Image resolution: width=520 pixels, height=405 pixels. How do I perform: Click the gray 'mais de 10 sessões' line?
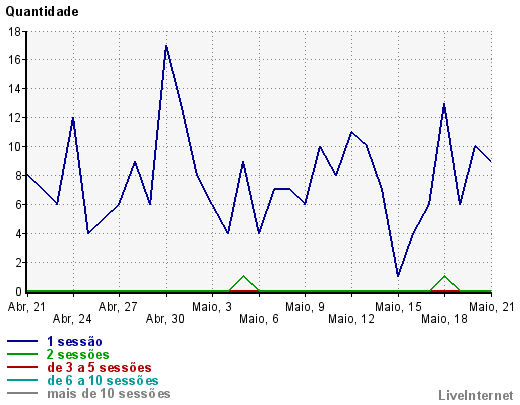[22, 393]
